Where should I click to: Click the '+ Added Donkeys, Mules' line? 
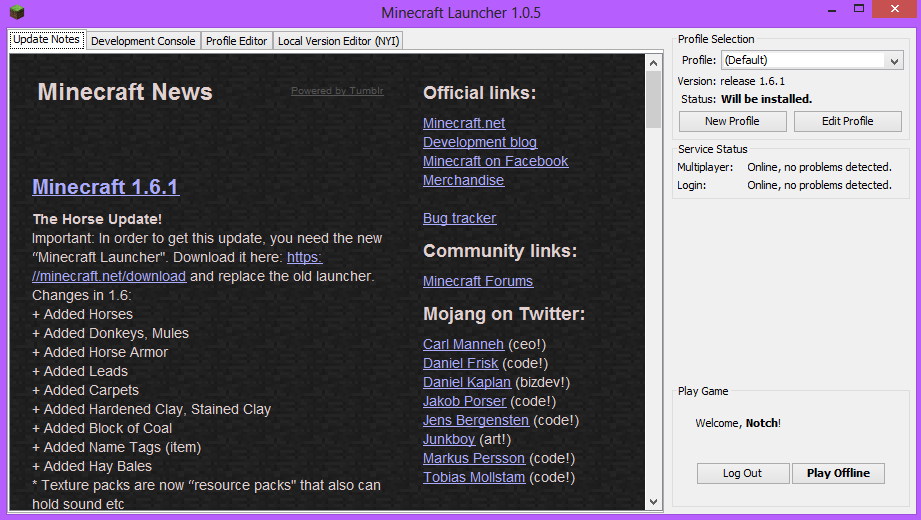(x=110, y=333)
